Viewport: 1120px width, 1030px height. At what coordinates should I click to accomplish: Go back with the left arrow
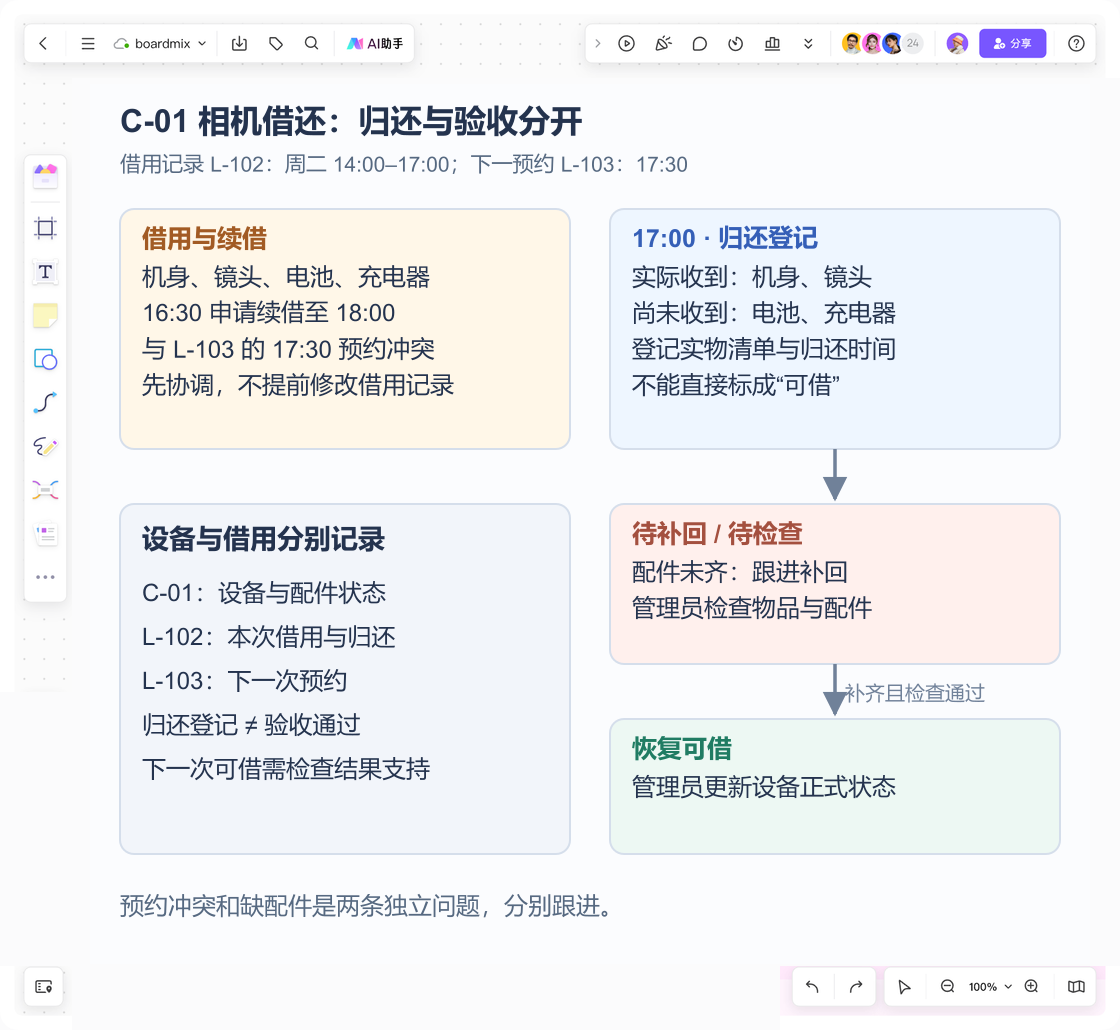(x=44, y=44)
